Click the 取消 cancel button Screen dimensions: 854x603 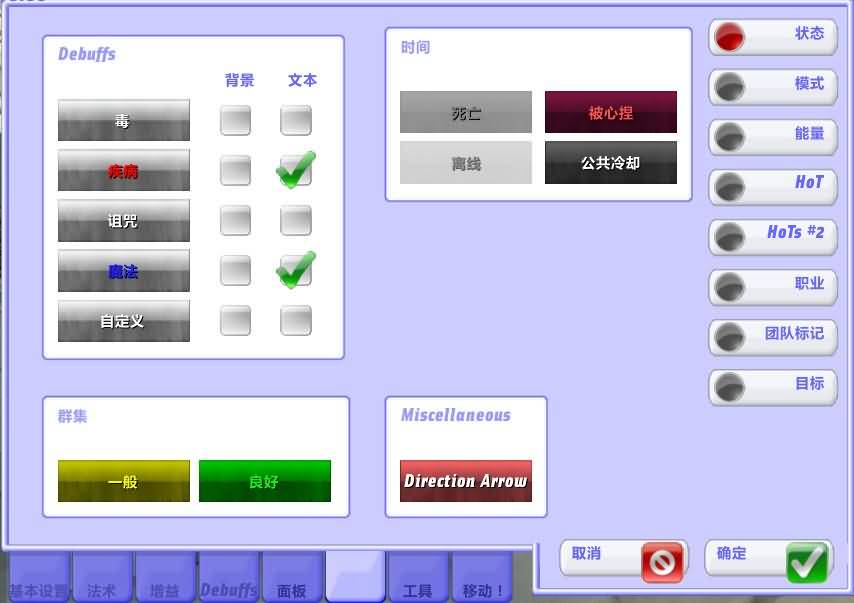[x=624, y=558]
